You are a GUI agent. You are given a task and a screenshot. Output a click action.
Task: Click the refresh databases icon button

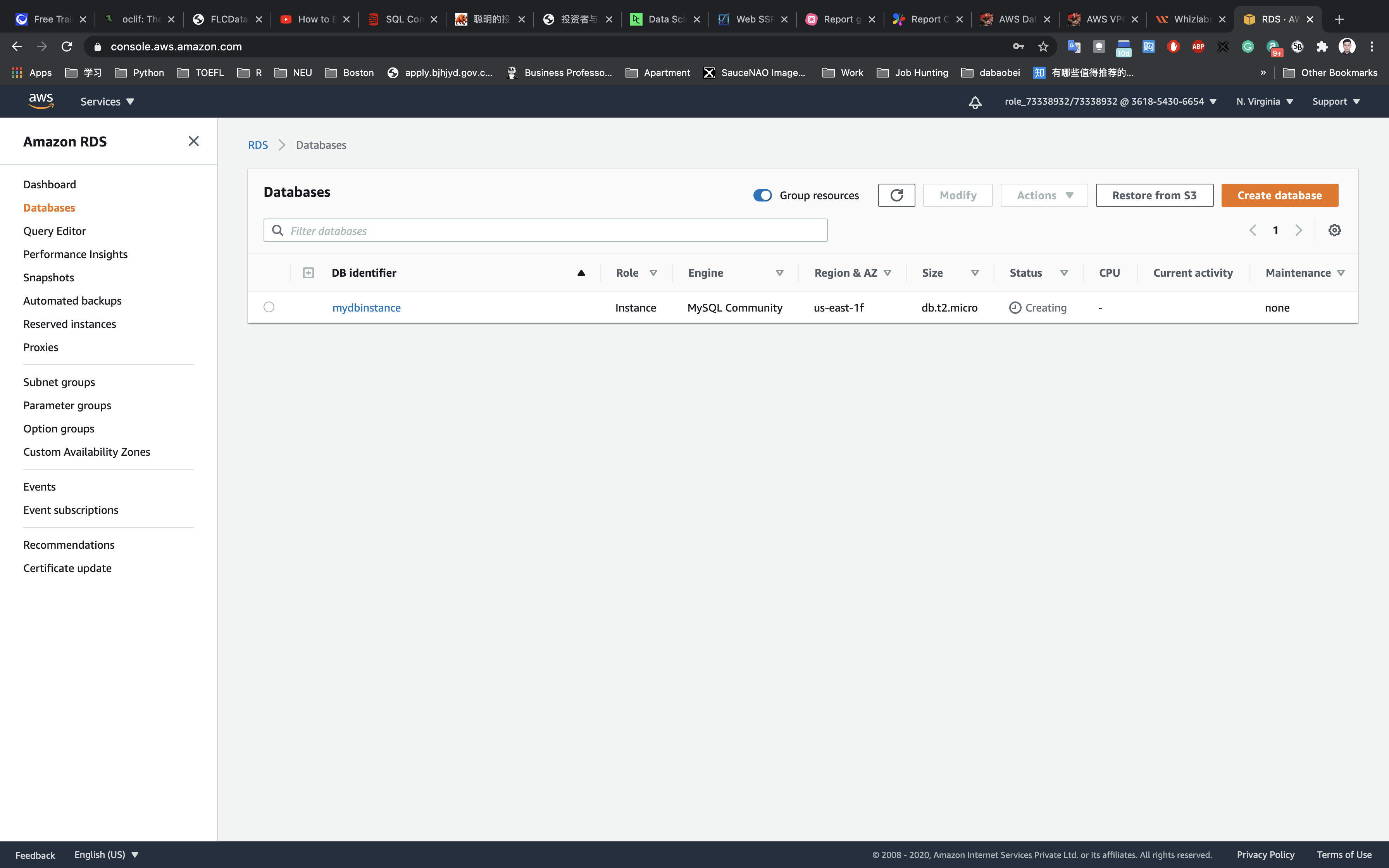(896, 195)
